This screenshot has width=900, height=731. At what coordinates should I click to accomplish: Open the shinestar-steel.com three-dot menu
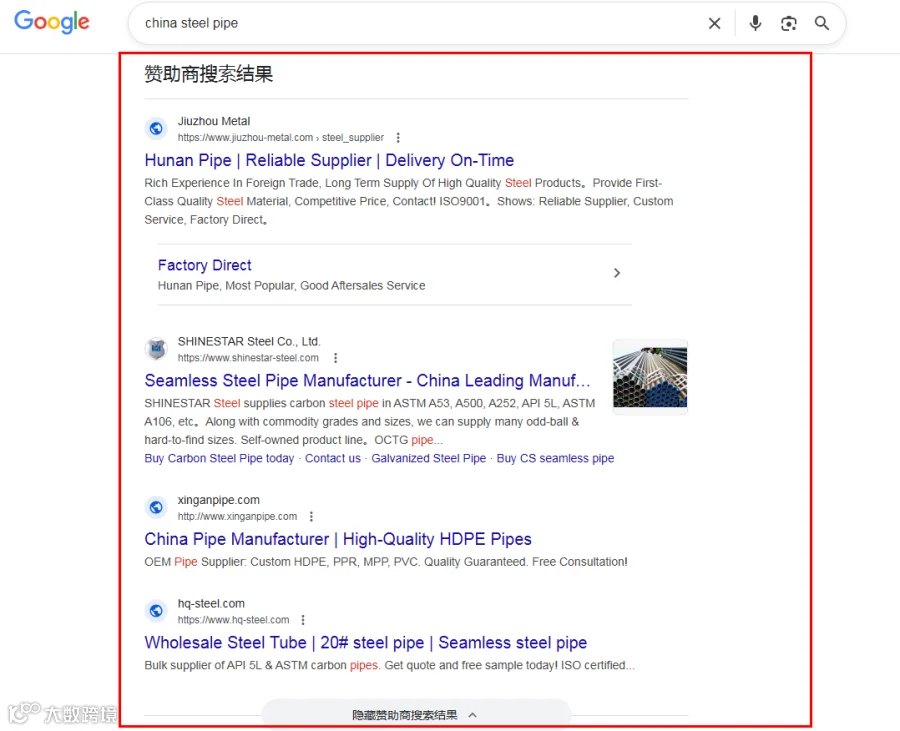click(336, 358)
